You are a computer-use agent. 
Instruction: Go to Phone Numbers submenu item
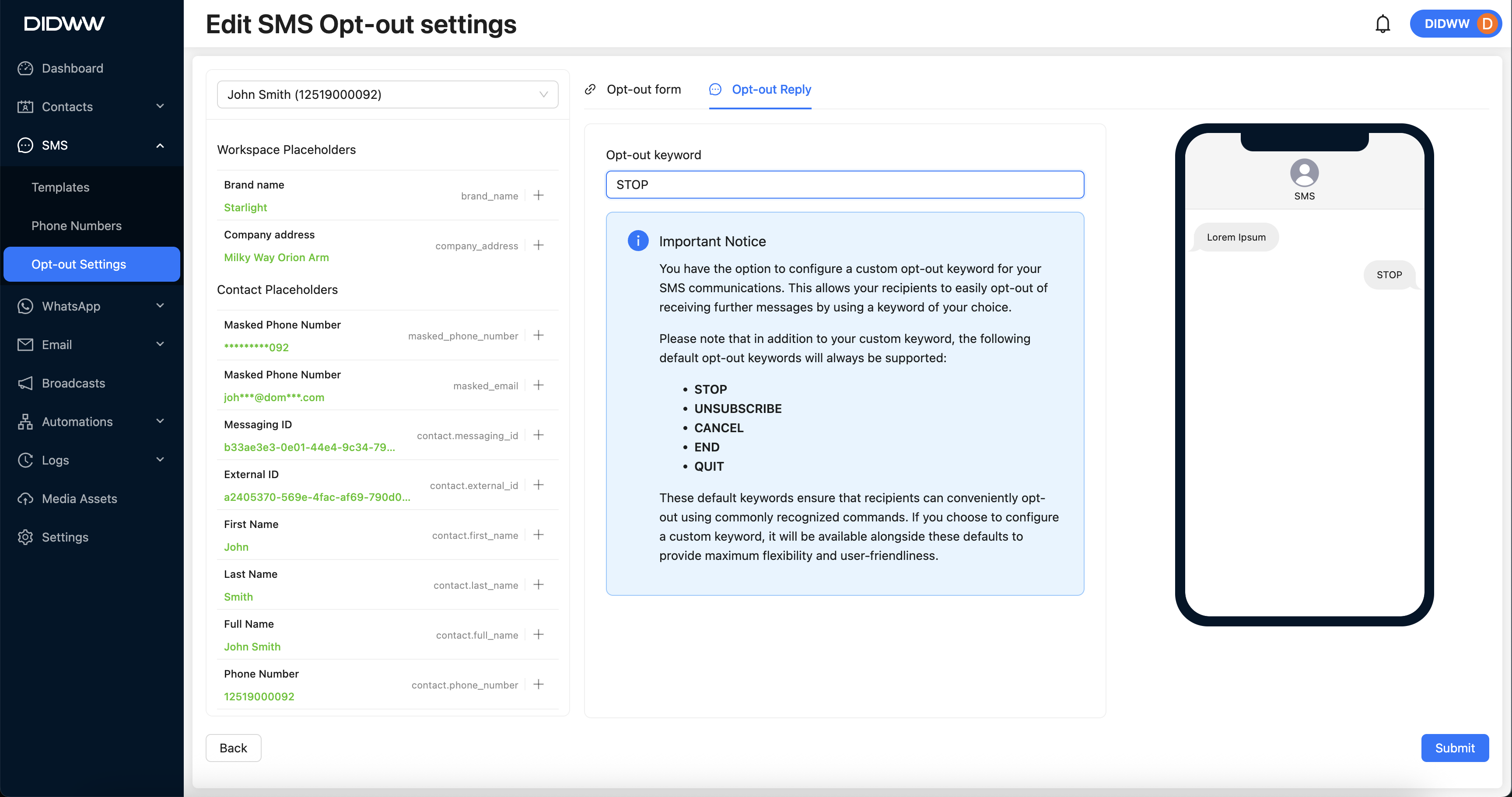tap(76, 226)
